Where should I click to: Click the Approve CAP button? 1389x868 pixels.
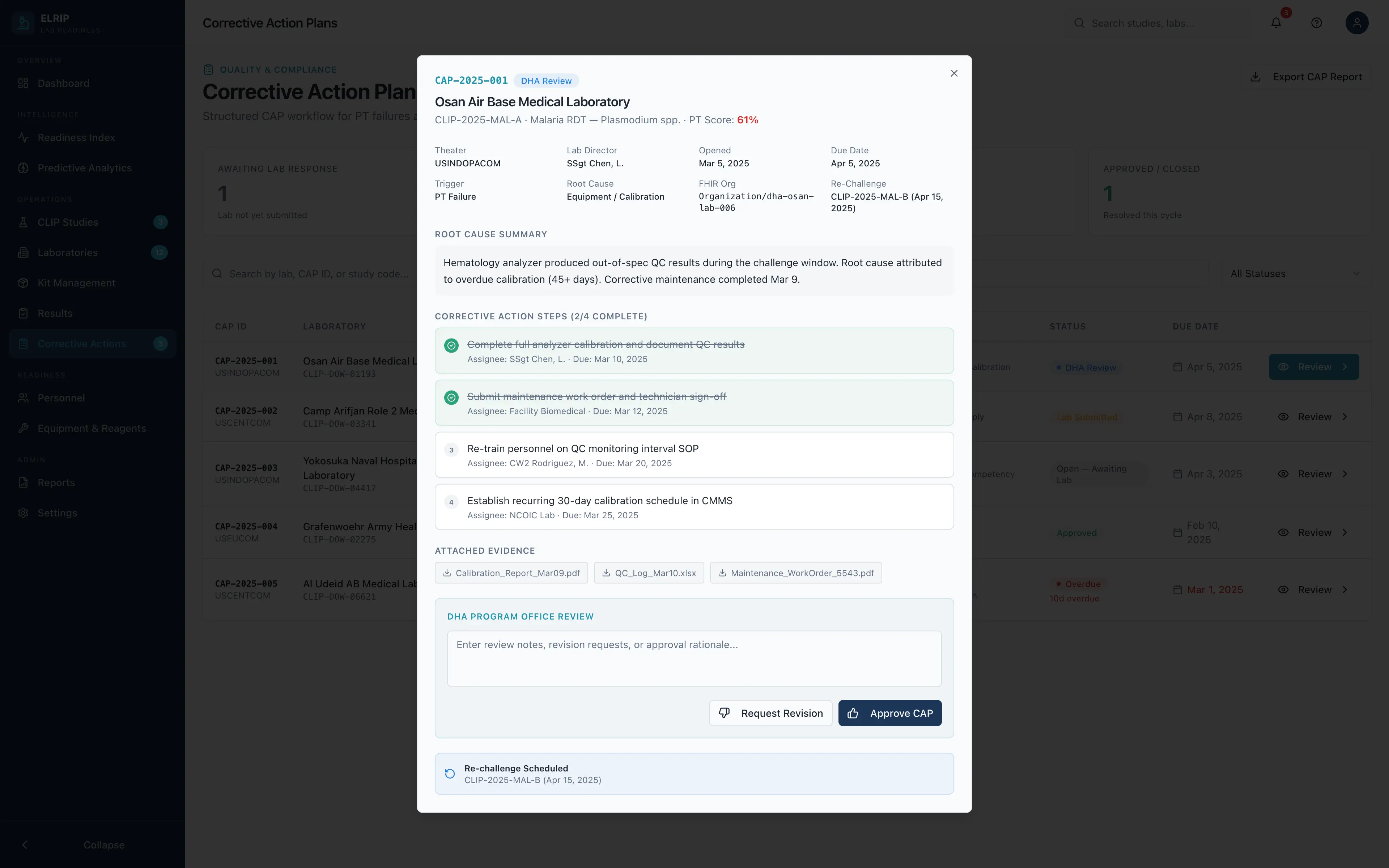tap(890, 713)
